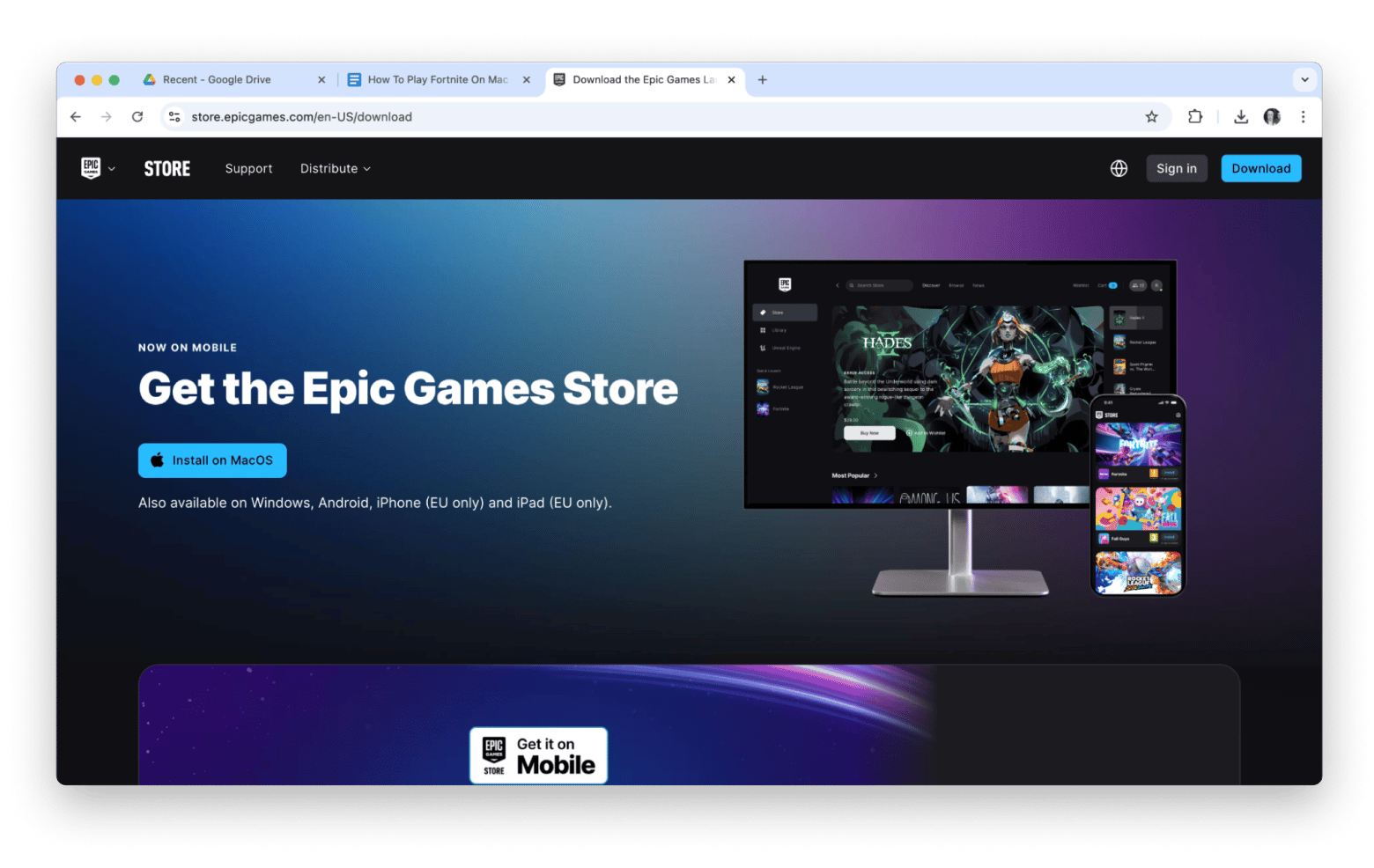Open the tab search dropdown arrow
Viewport: 1374px width, 868px height.
1304,80
